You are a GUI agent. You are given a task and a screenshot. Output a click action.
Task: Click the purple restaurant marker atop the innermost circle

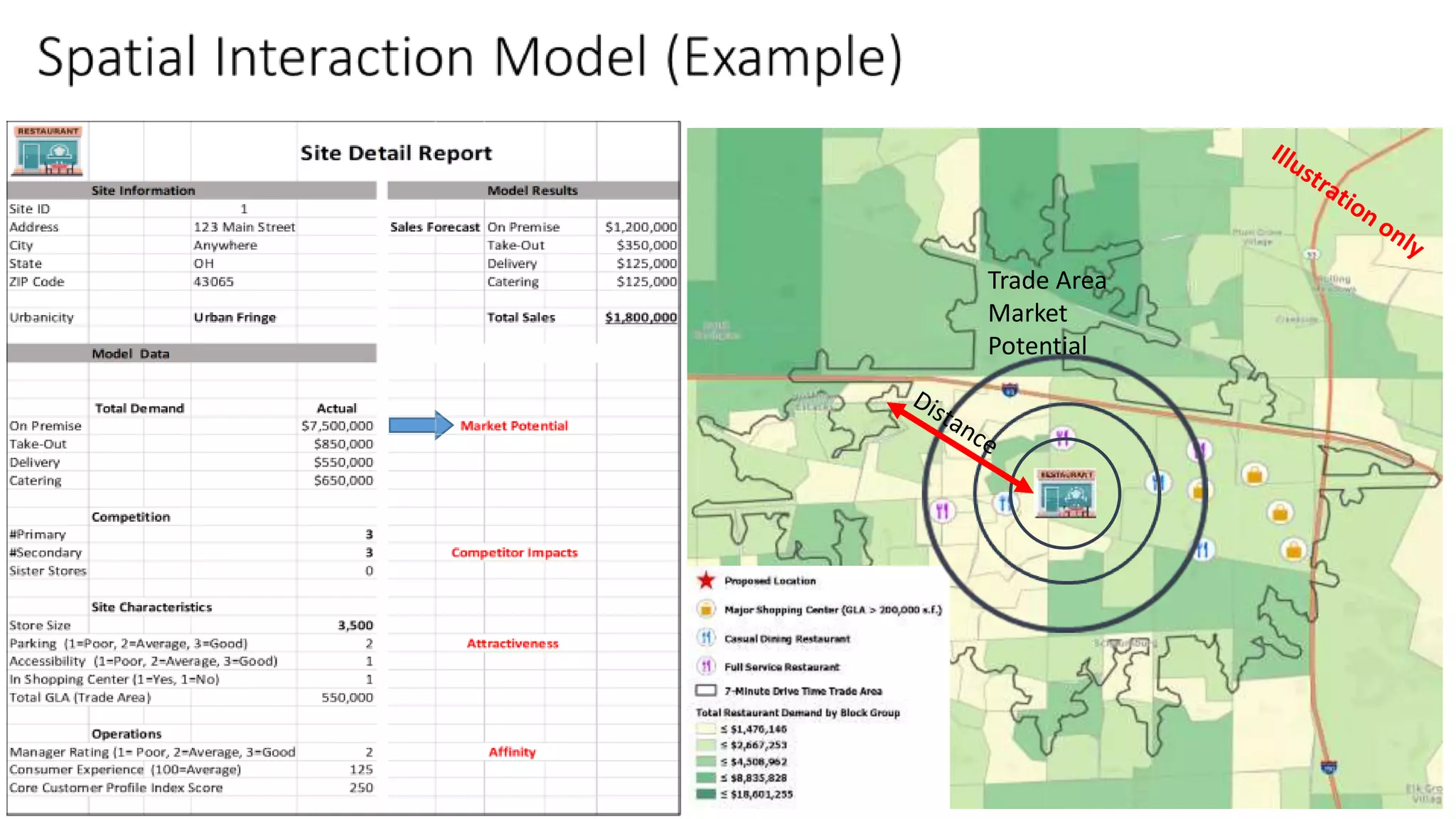[1063, 438]
